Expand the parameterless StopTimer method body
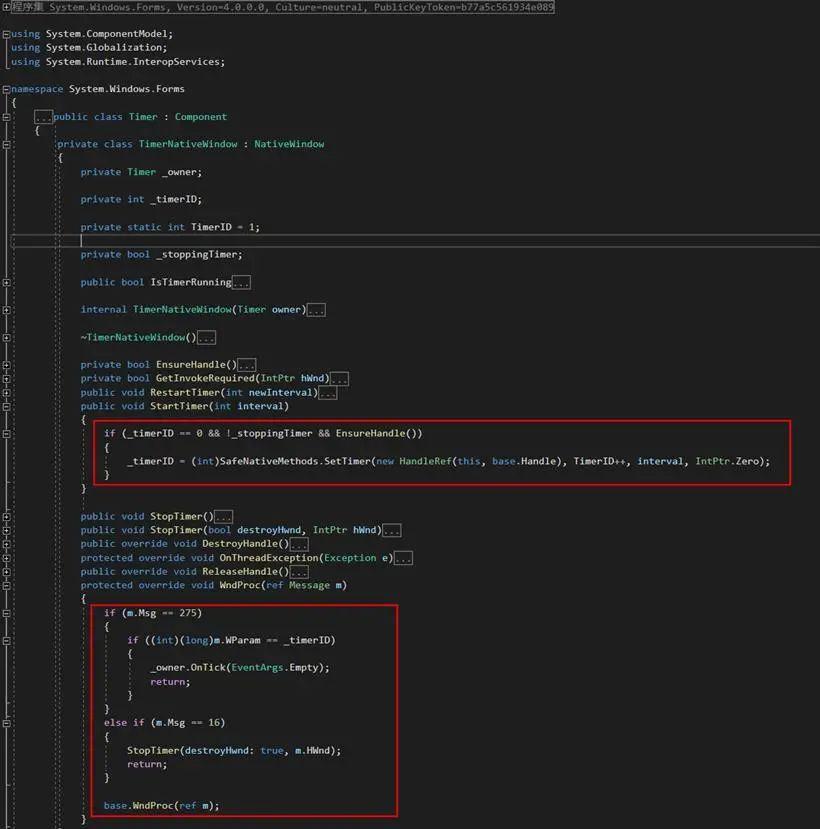 coord(225,516)
